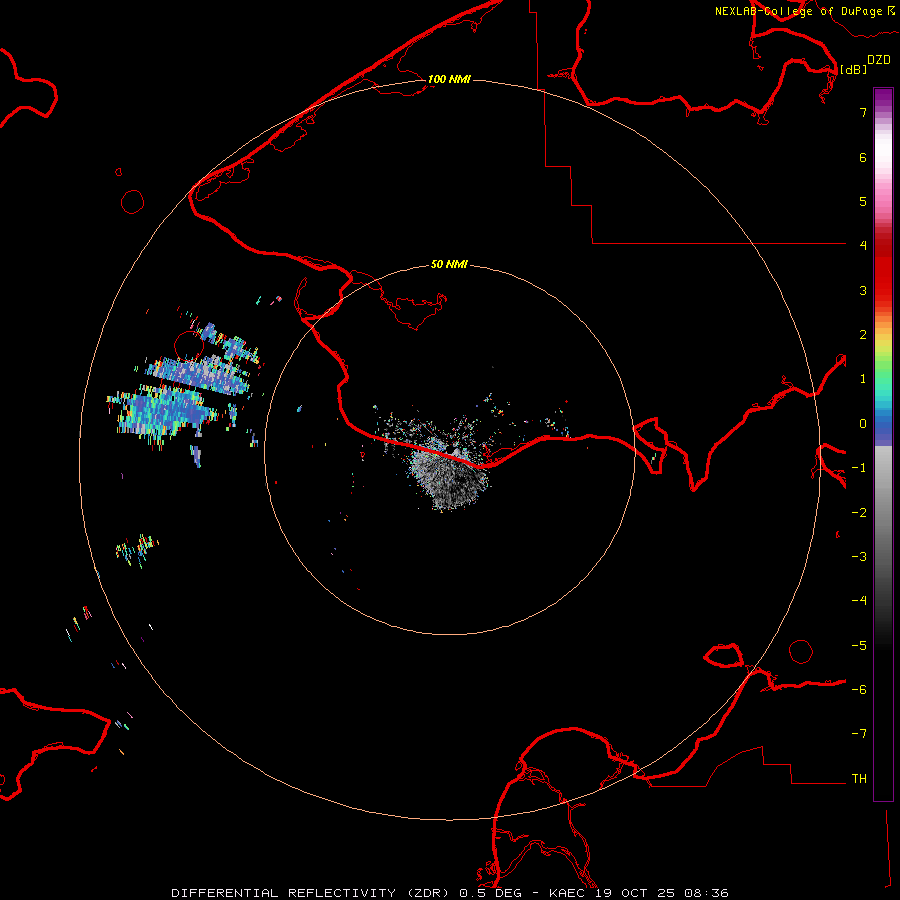Click the -7 dB value on the scale
The width and height of the screenshot is (900, 900).
coord(859,734)
